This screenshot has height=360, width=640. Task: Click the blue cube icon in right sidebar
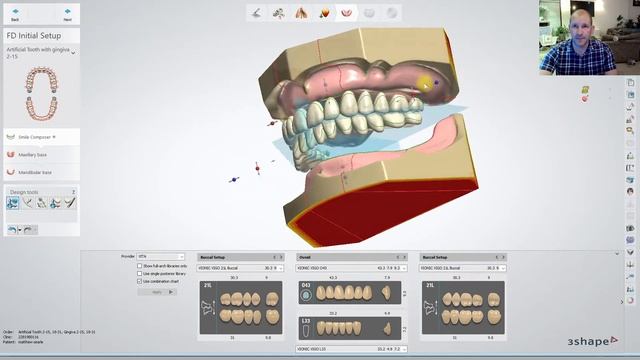[x=630, y=180]
